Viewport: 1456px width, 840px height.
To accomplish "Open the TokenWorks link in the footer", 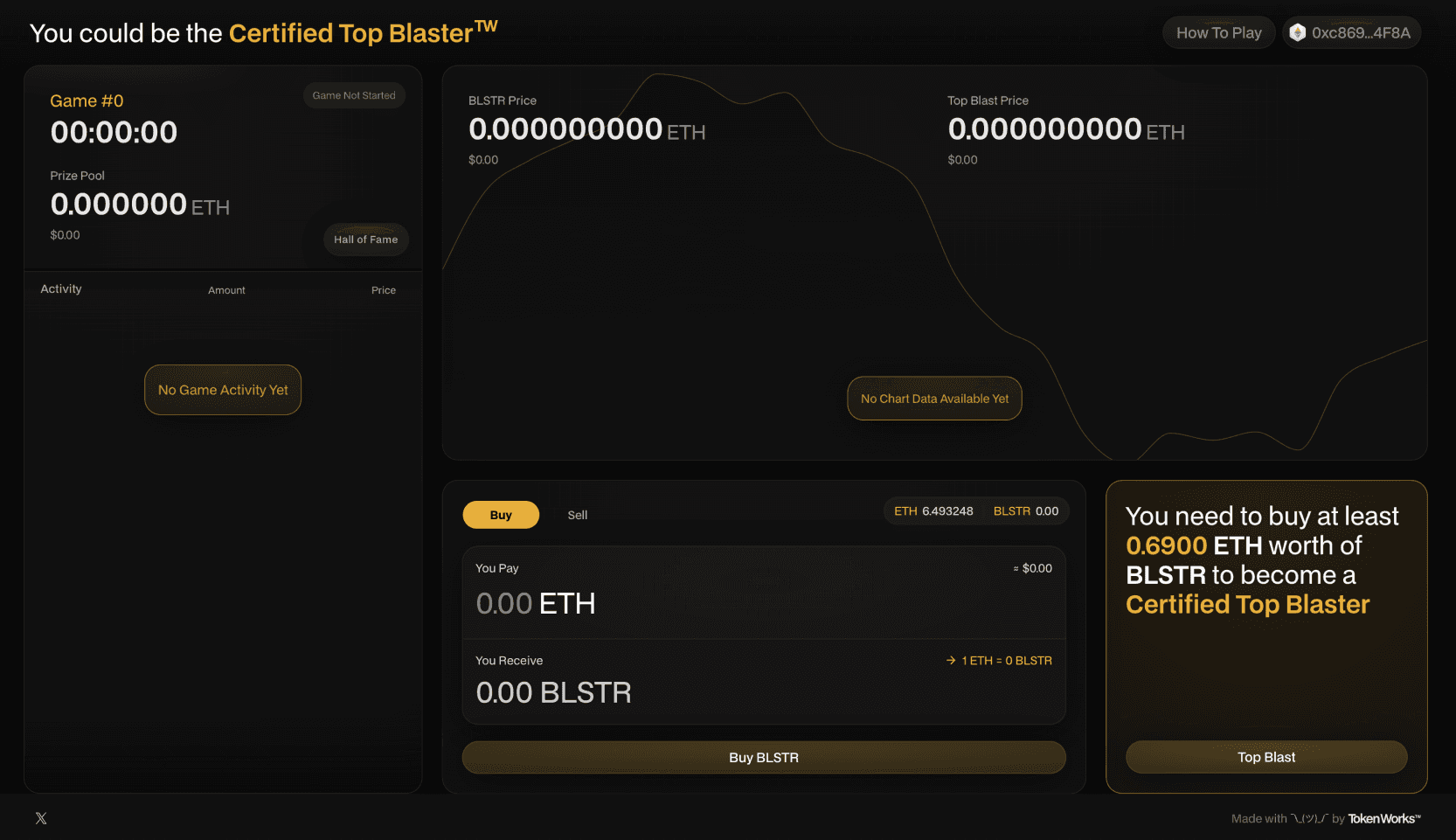I will [1383, 818].
